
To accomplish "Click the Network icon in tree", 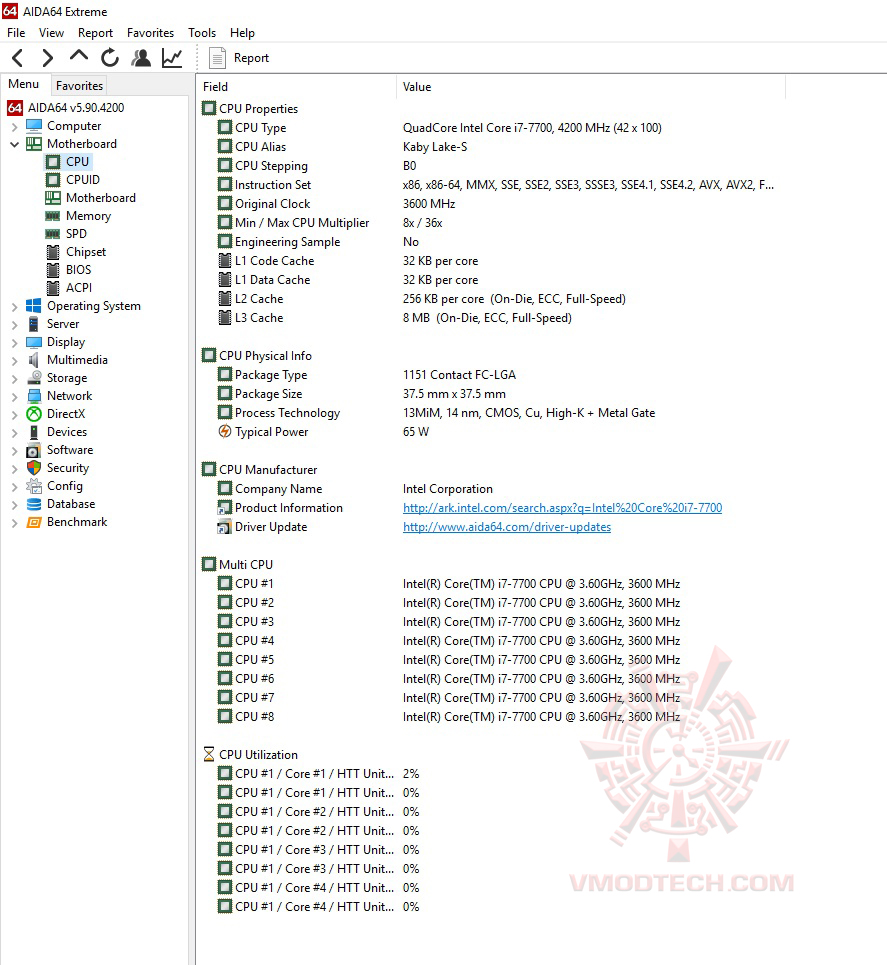I will pos(34,396).
